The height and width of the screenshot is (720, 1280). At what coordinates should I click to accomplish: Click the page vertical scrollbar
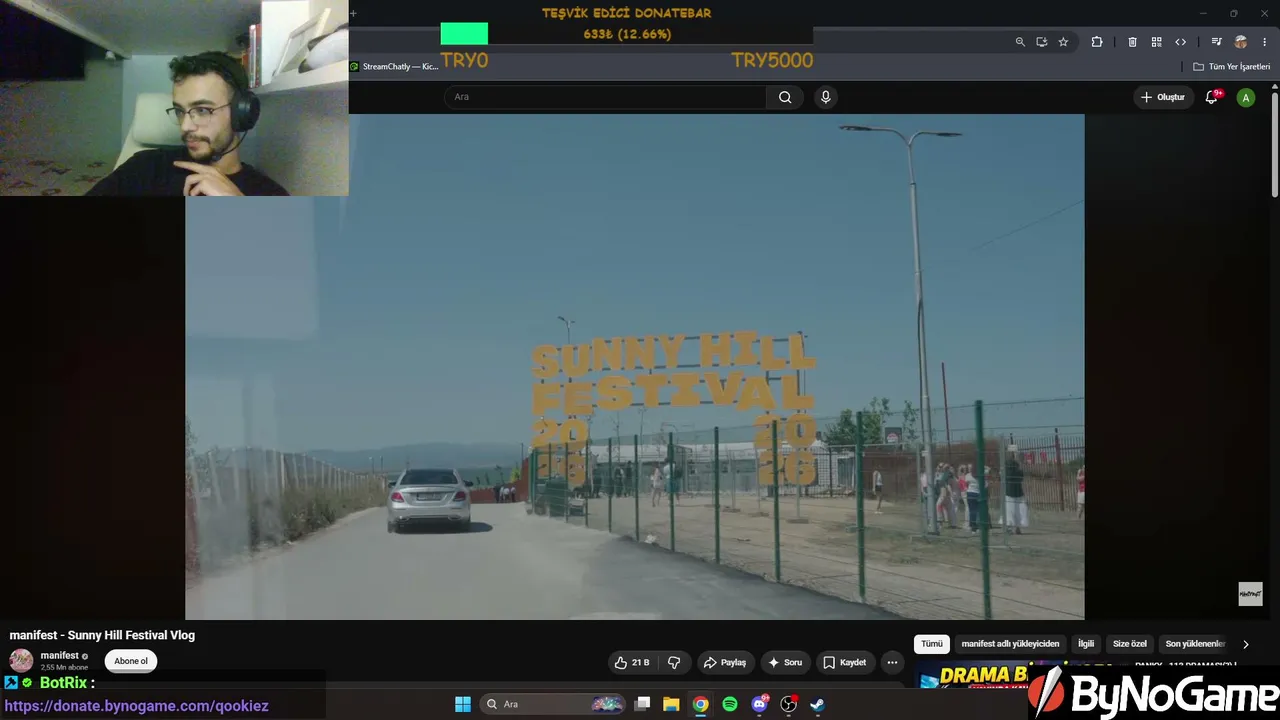[x=1275, y=145]
